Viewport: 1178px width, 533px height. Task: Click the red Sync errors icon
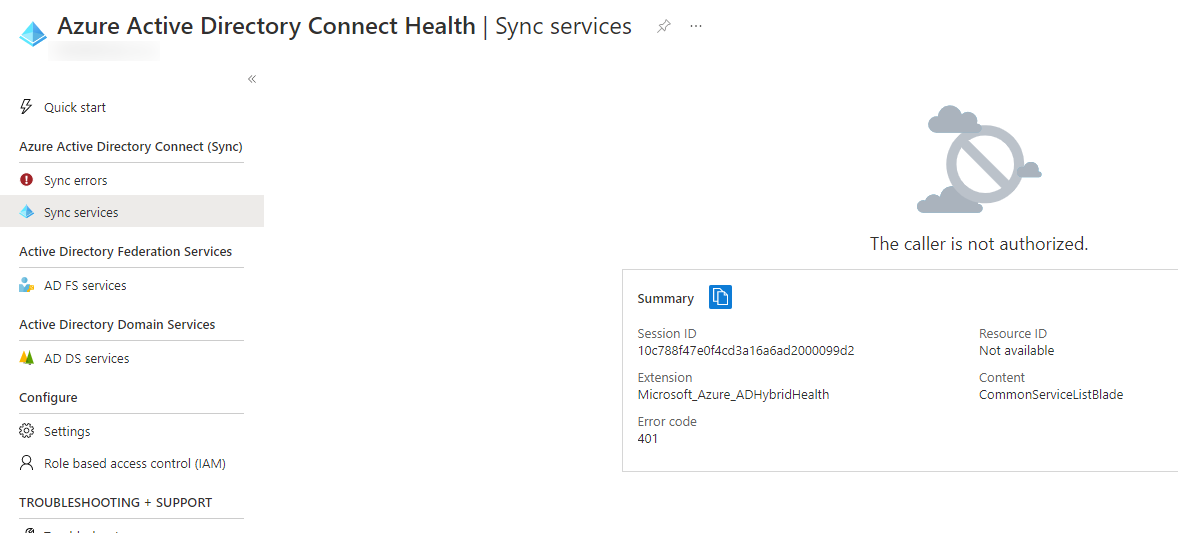point(26,180)
